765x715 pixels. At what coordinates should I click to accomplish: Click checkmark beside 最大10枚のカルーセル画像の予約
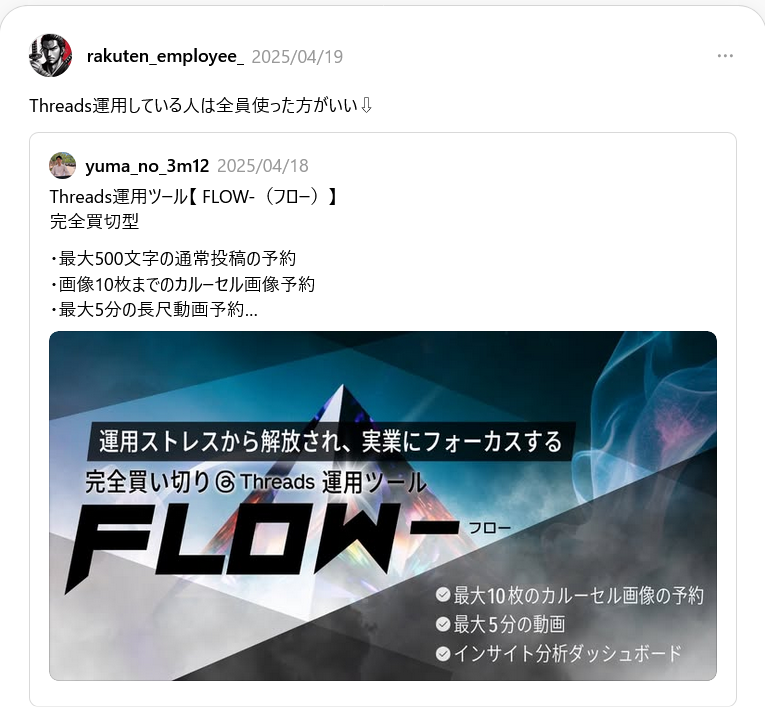click(443, 595)
